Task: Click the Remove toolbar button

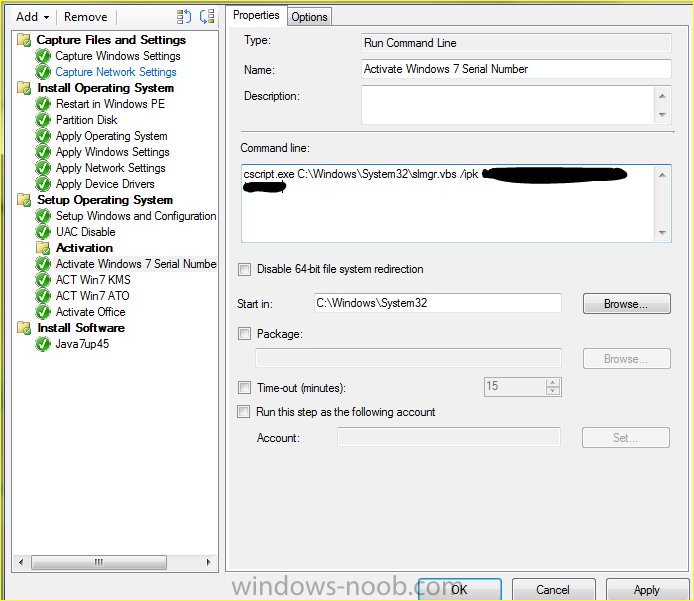Action: (85, 17)
